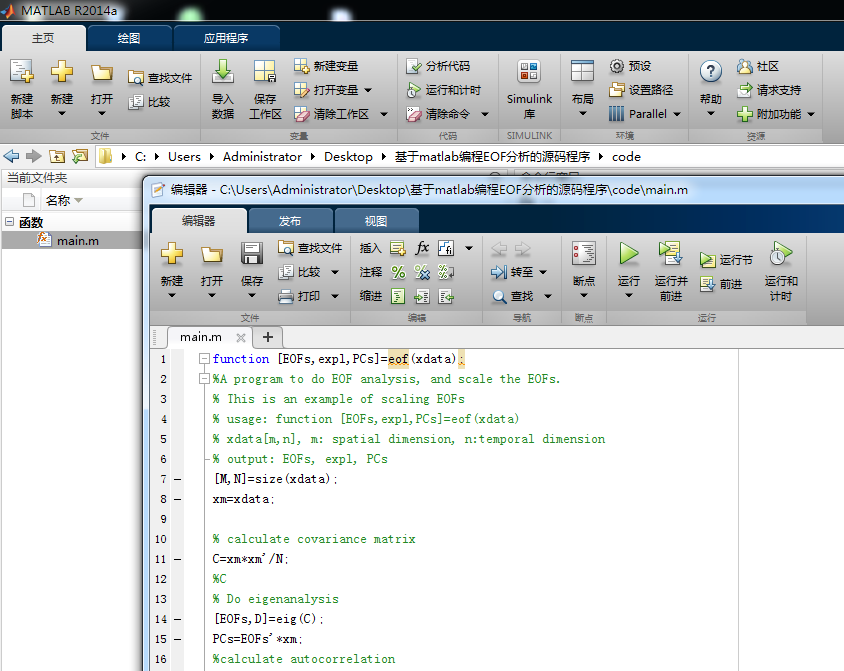Viewport: 844px width, 671px height.
Task: Expand Add-Ons (附加功能) dropdown
Action: (x=811, y=114)
